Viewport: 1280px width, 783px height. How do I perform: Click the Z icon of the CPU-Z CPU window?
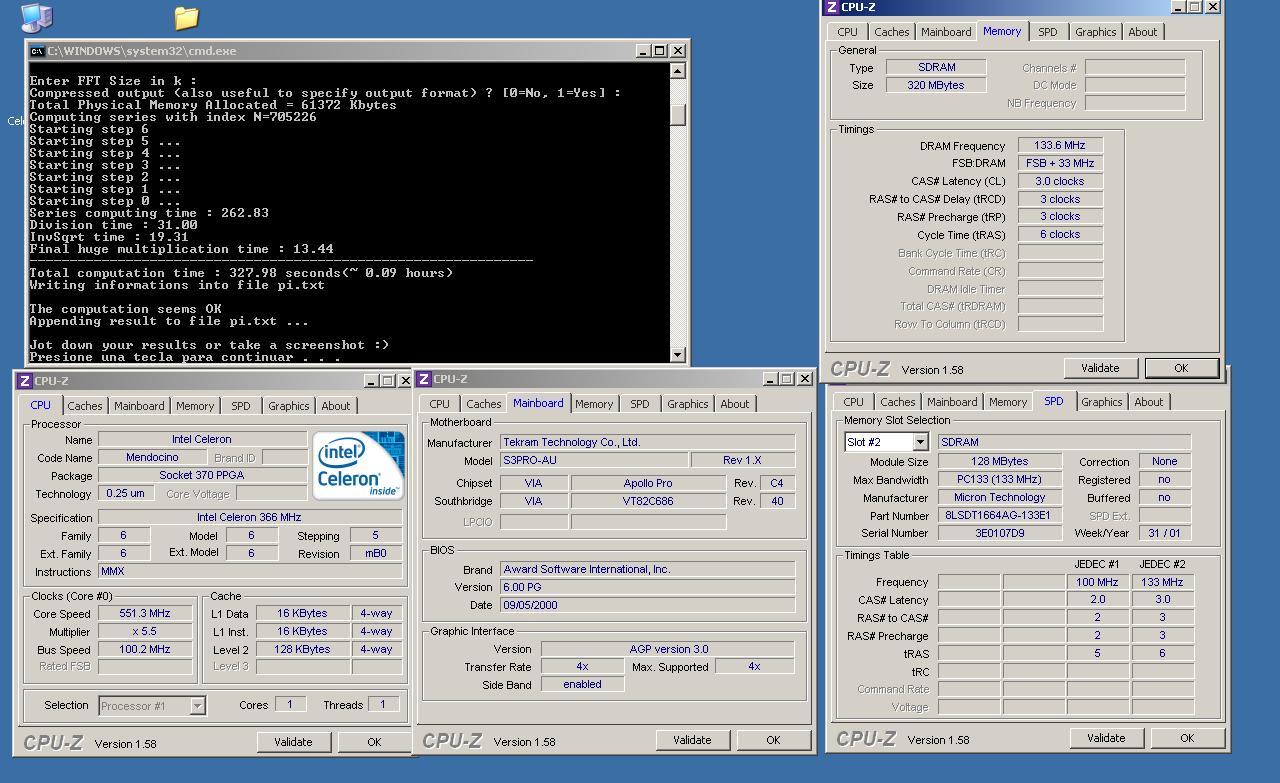tap(25, 381)
